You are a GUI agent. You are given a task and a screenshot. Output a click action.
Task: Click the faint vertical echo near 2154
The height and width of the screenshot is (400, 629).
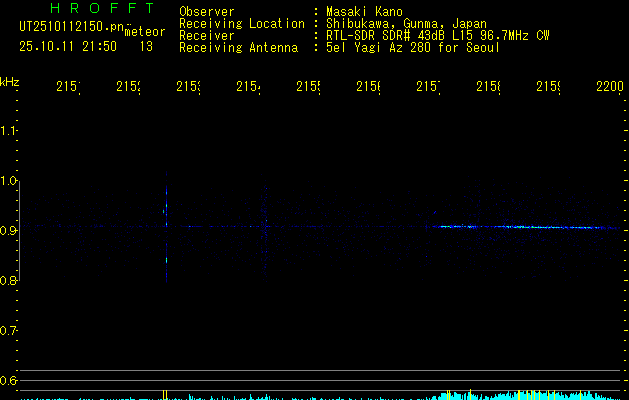(x=265, y=229)
